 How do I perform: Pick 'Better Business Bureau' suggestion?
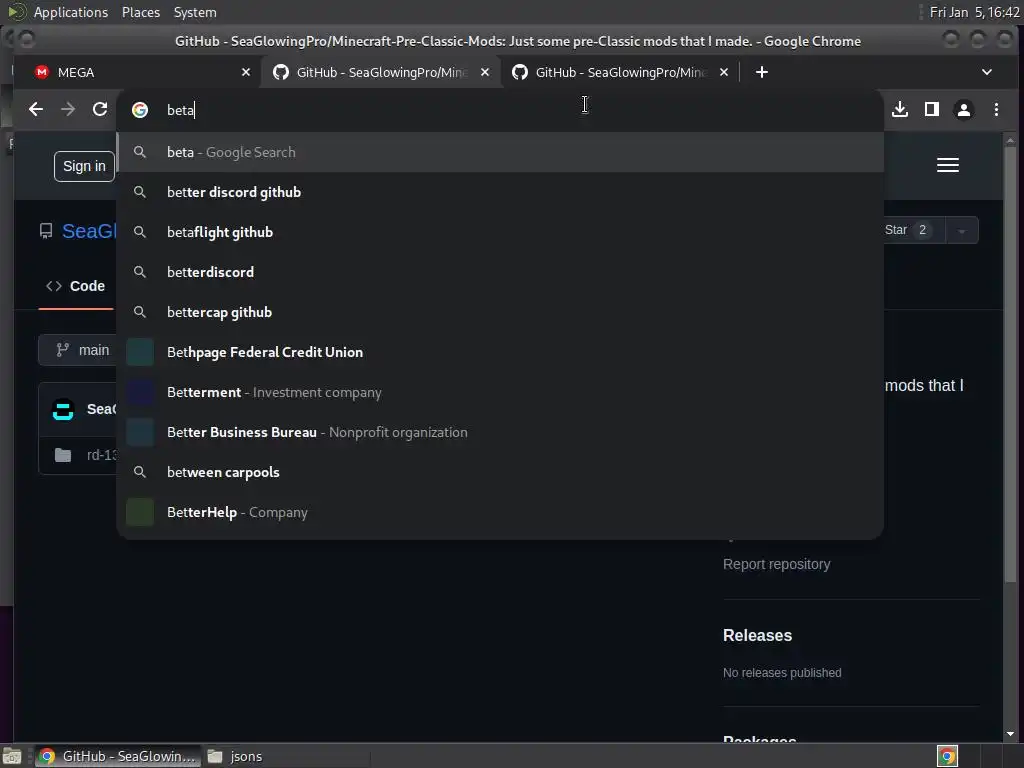click(500, 432)
